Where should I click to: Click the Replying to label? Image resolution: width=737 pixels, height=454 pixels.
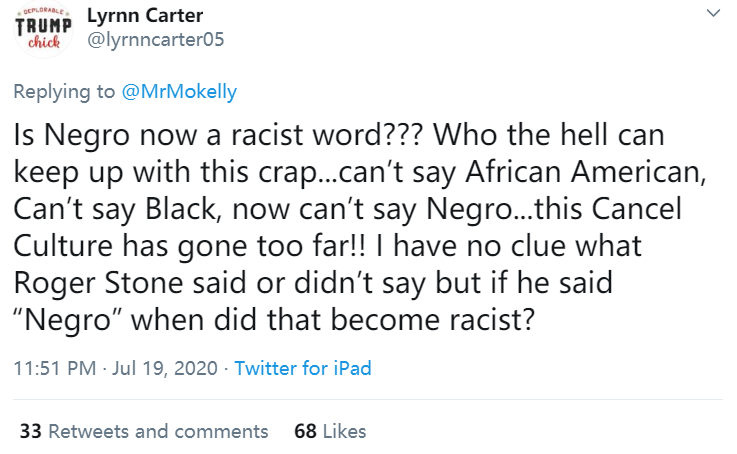click(x=64, y=91)
